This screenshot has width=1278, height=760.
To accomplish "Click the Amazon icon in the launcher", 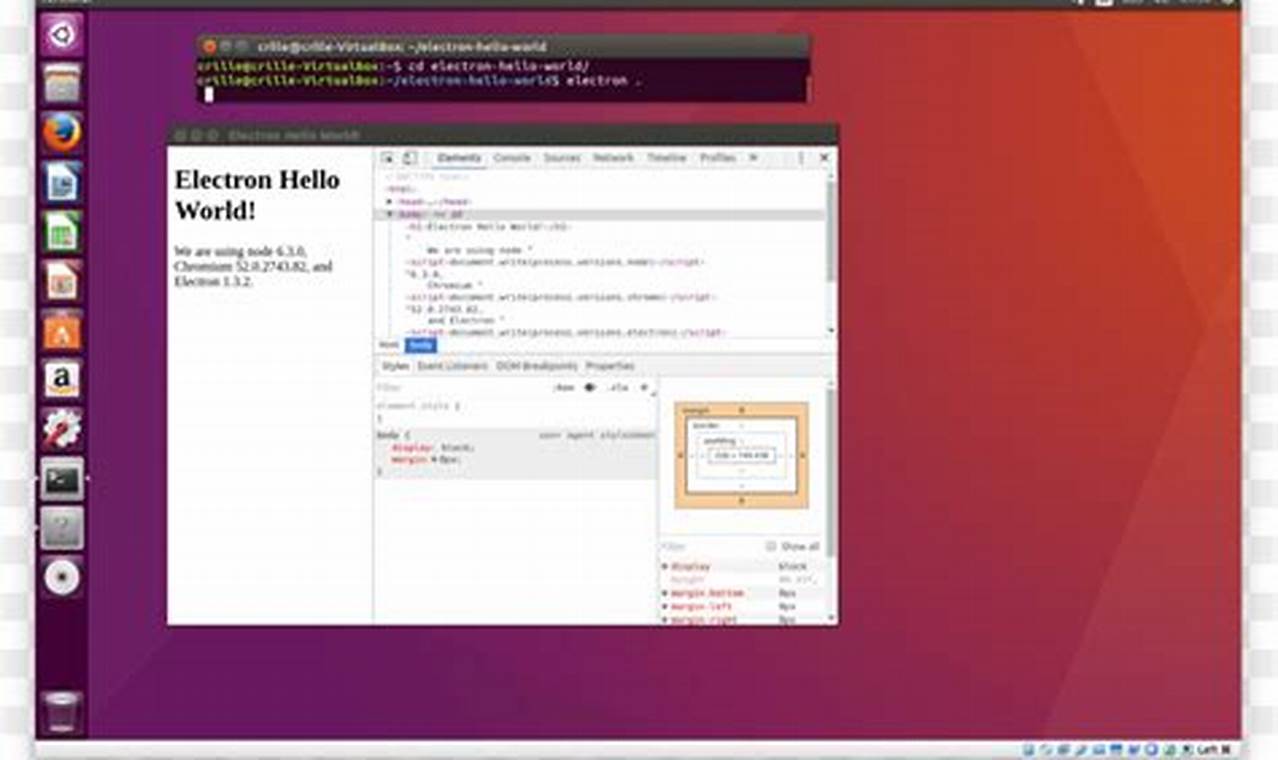I will point(62,380).
